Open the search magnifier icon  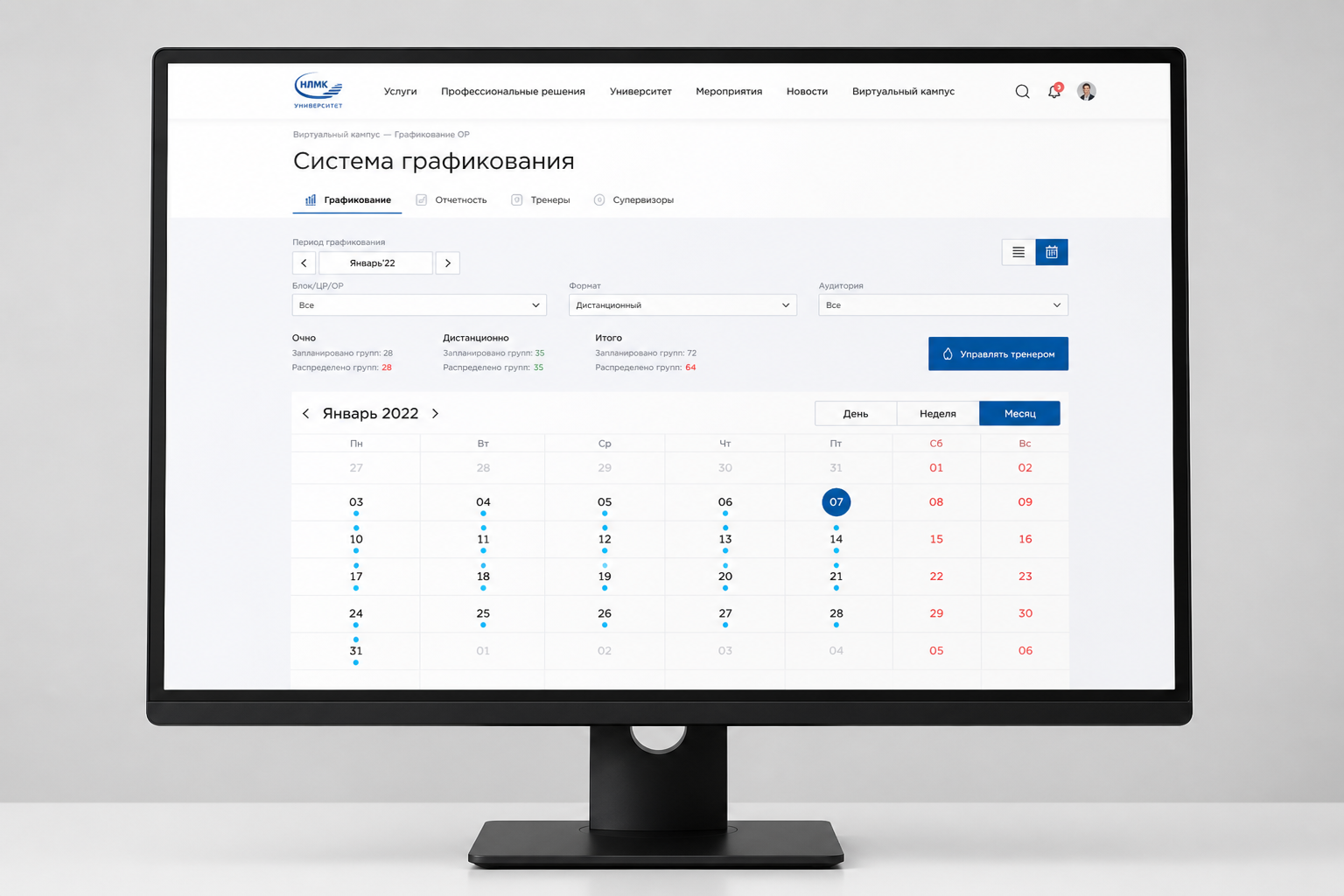[x=1022, y=91]
